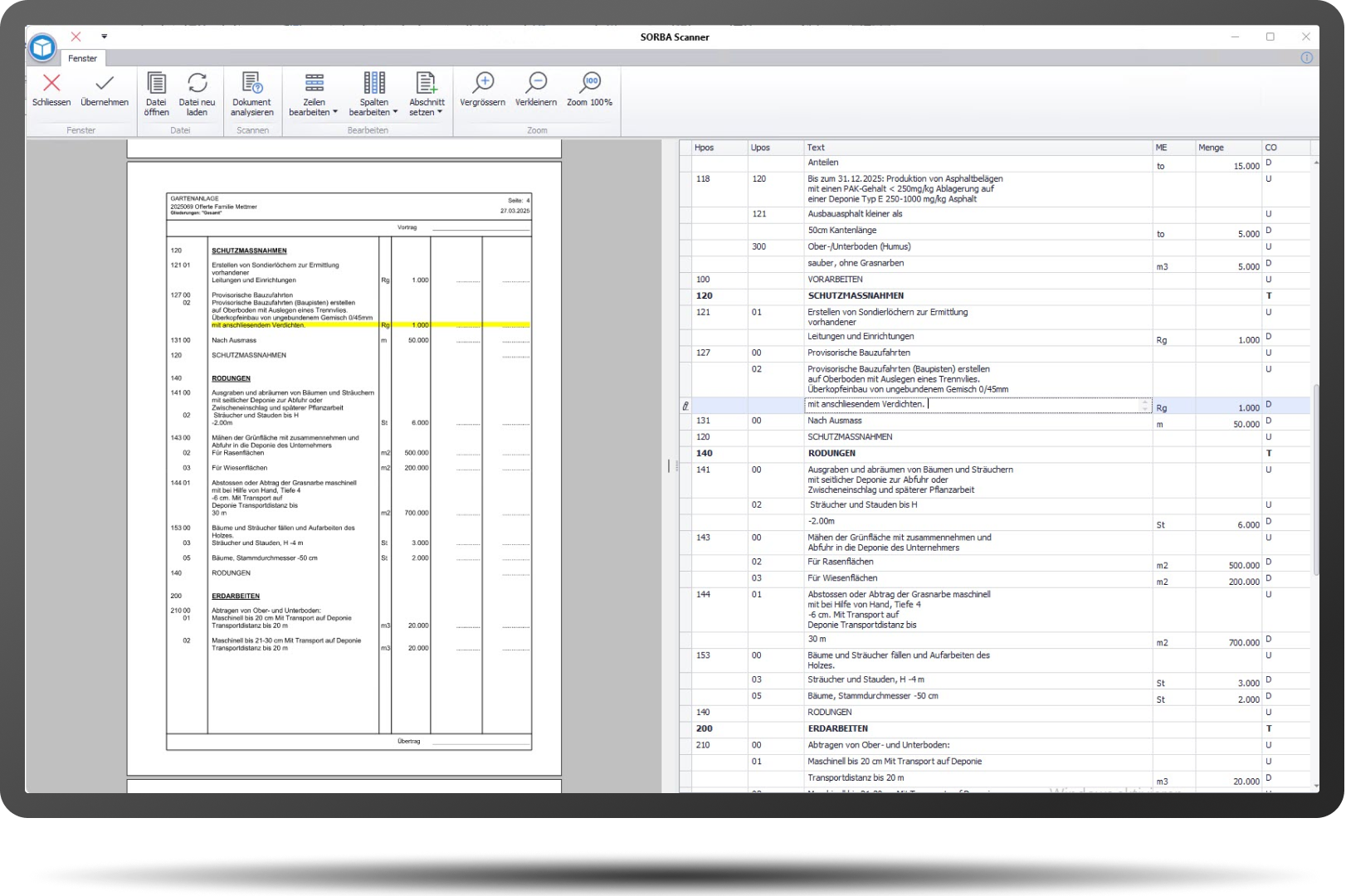
Task: Click the Menge column header
Action: 1227,148
